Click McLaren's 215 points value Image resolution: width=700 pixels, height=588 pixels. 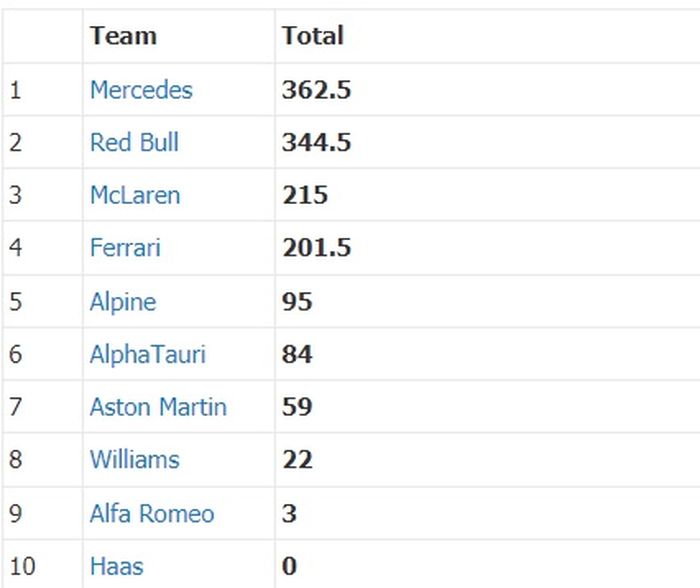pos(305,195)
